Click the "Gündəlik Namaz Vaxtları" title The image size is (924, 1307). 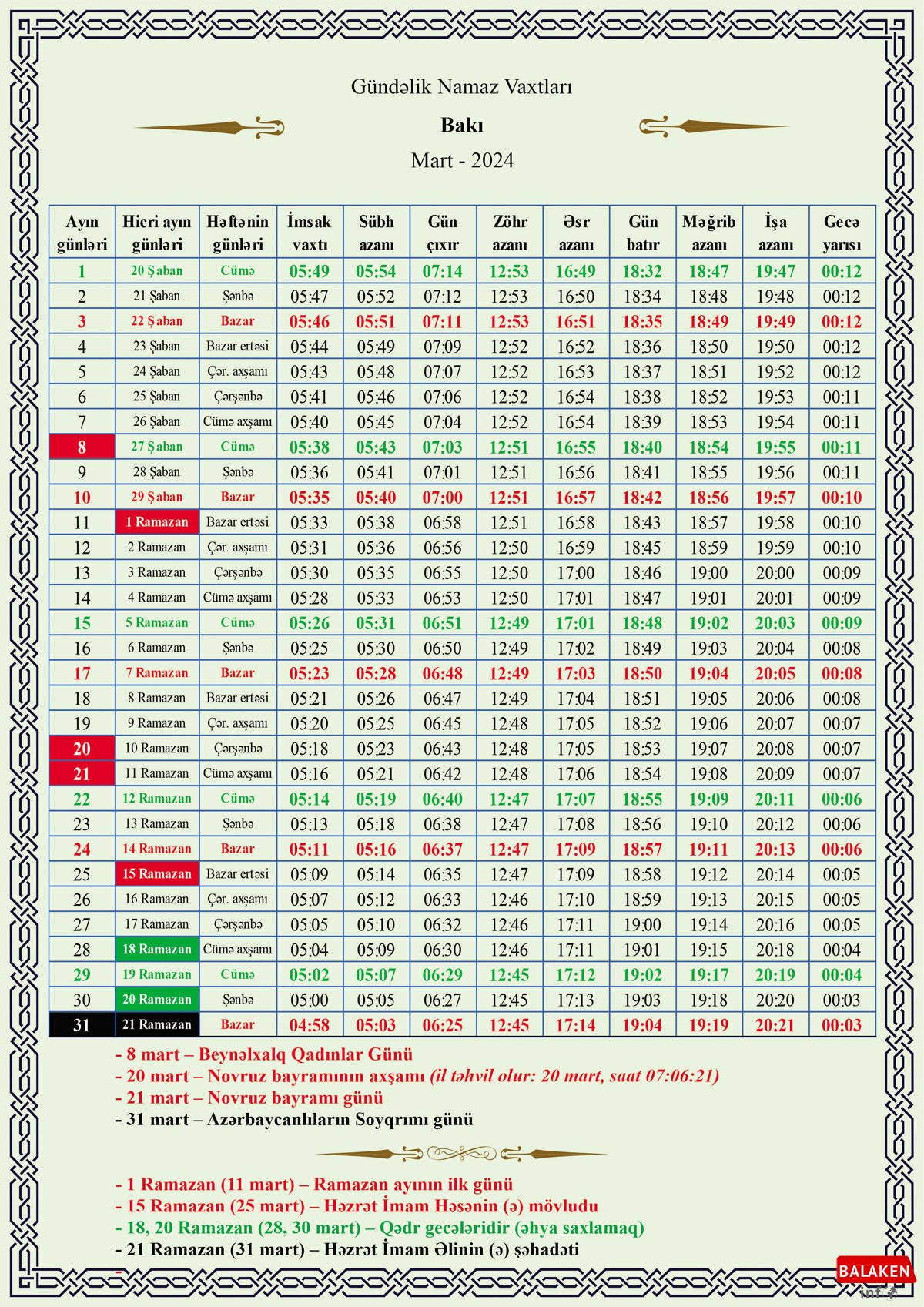[461, 87]
